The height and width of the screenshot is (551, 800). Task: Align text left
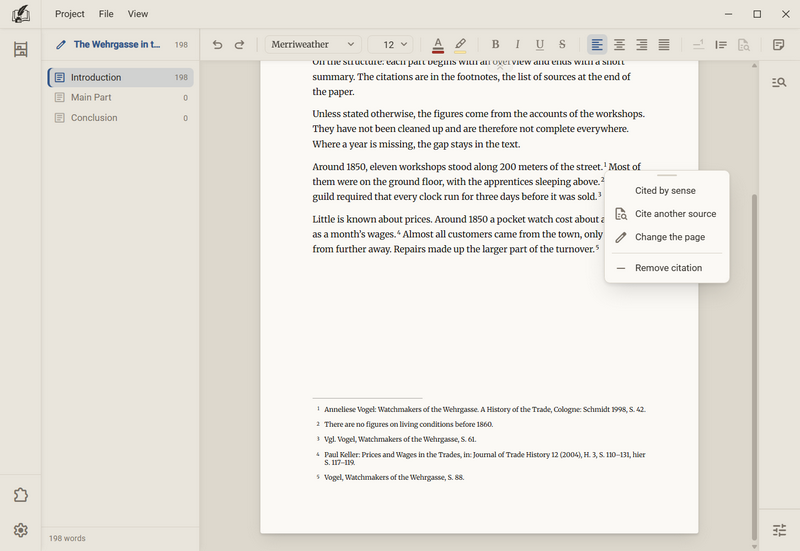(597, 44)
